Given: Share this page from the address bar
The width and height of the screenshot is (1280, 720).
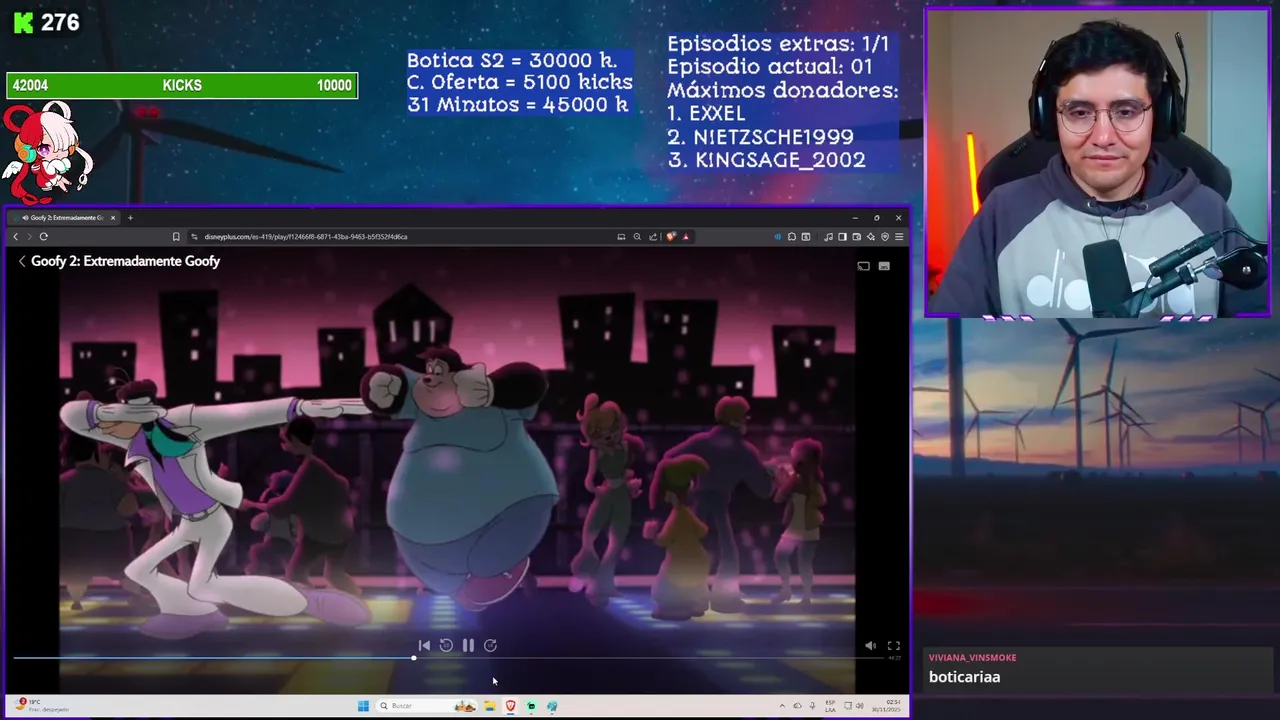Looking at the screenshot, I should click(653, 237).
